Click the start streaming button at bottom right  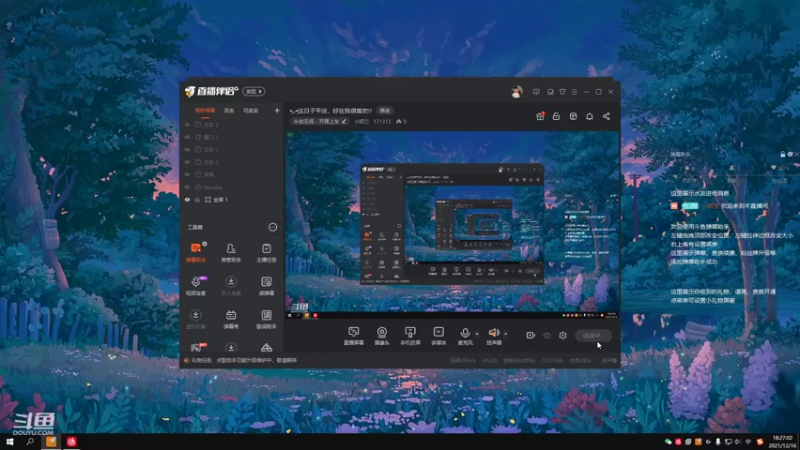[x=593, y=335]
